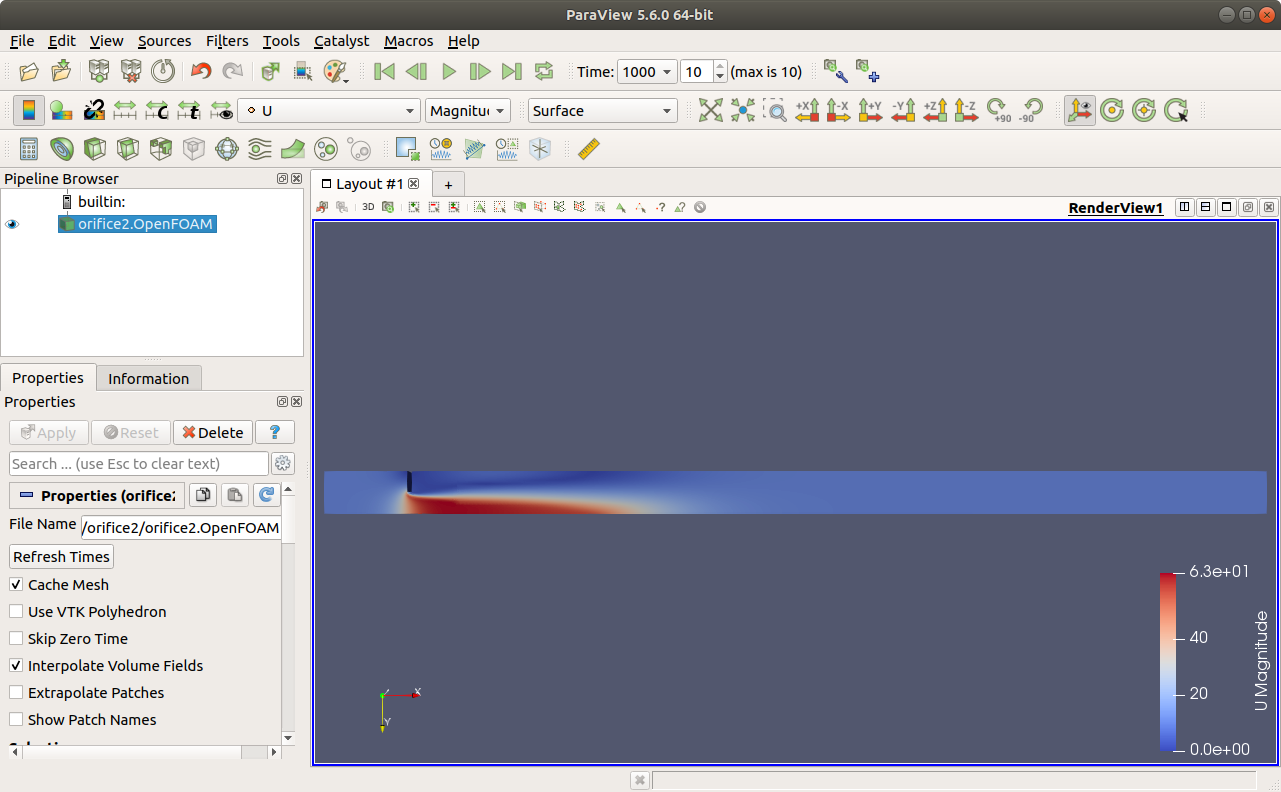Image resolution: width=1281 pixels, height=792 pixels.
Task: Click the Properties search field
Action: click(x=139, y=464)
